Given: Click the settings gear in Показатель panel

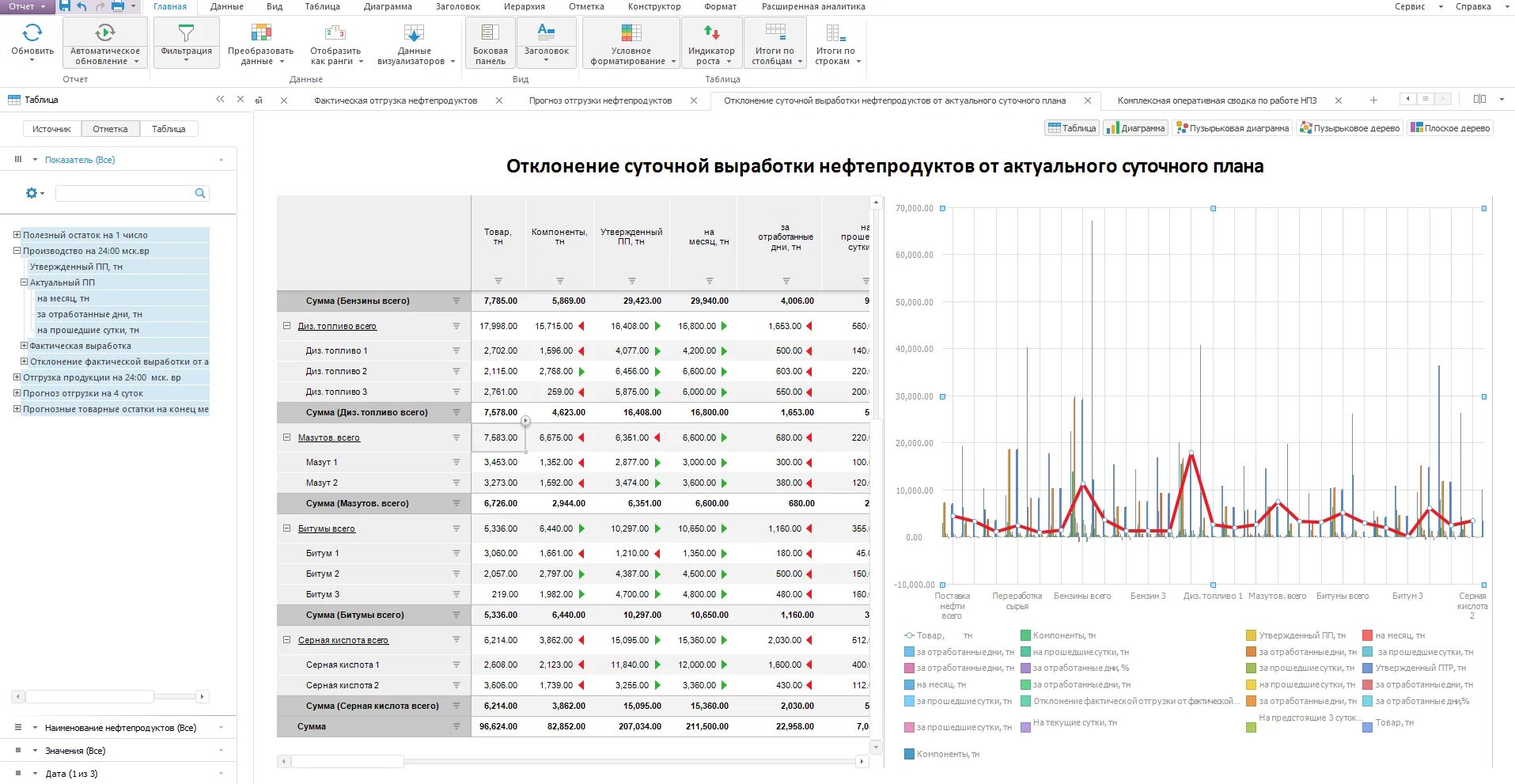Looking at the screenshot, I should 32,193.
